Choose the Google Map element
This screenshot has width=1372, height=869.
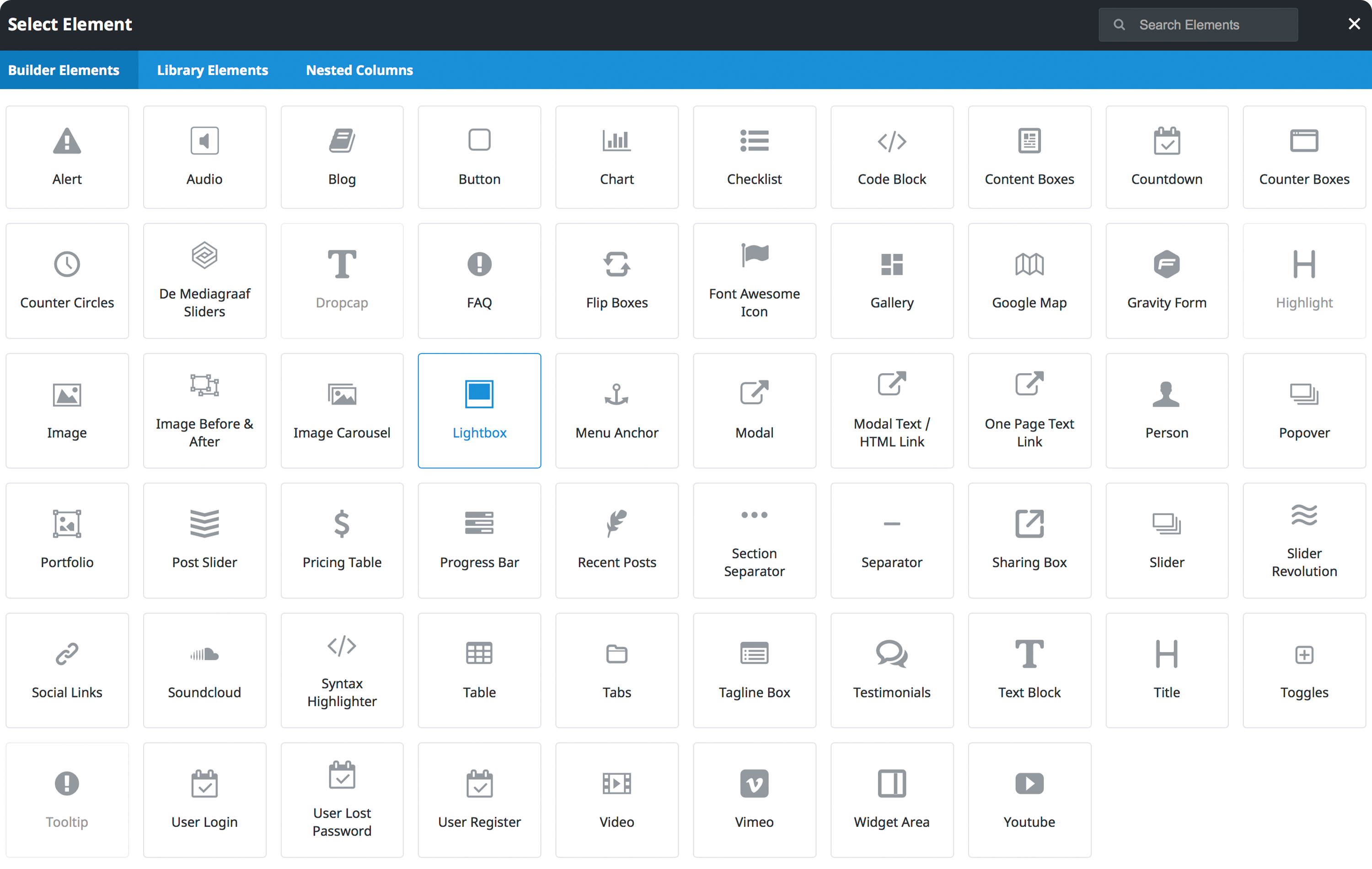tap(1029, 280)
